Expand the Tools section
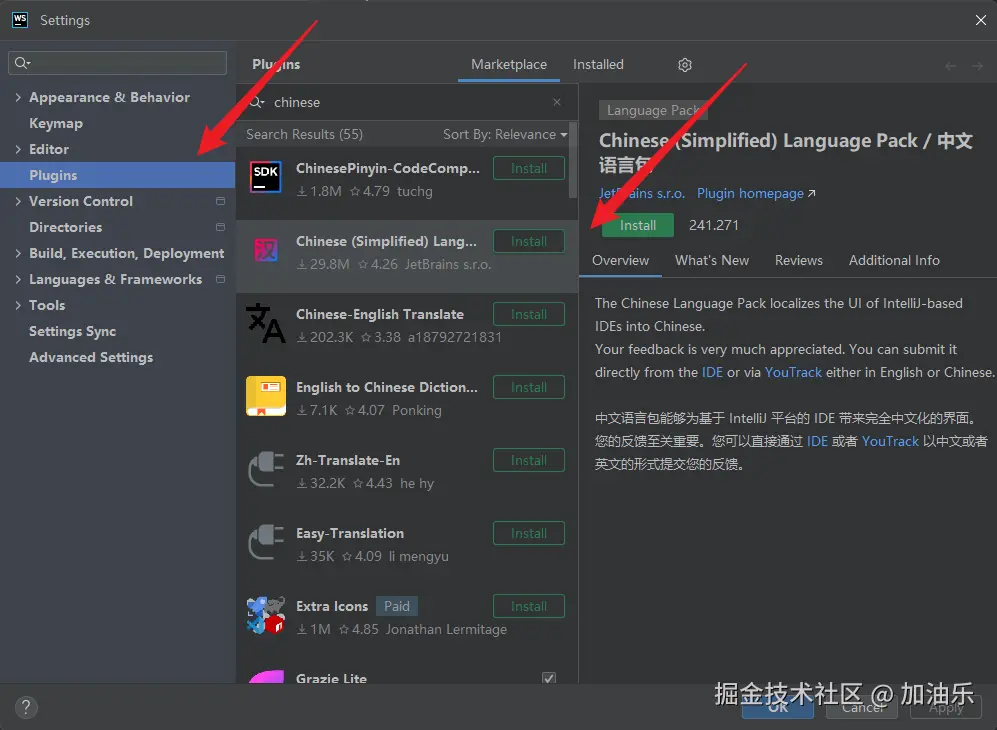This screenshot has width=997, height=730. 18,305
